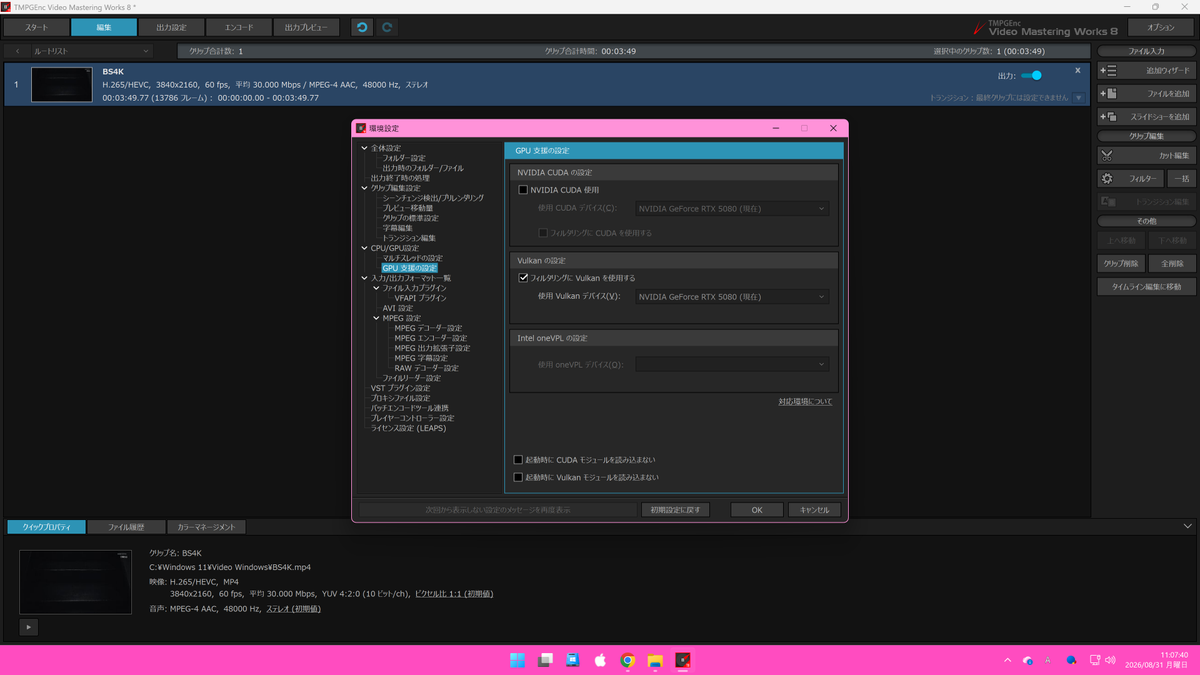Click the 環境設定 dialog title icon
Screen dimensions: 1200x675
pos(361,128)
